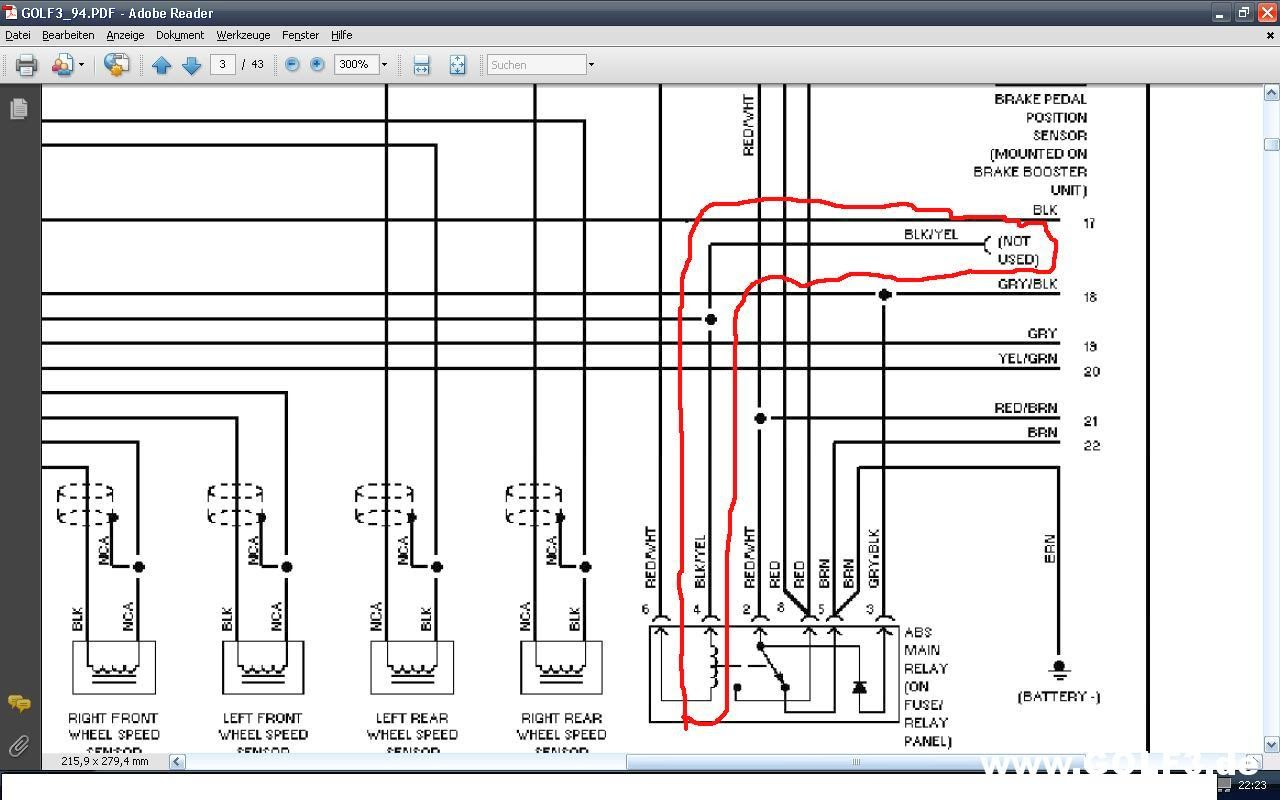Click the page size 215,9 x 279,4 mm

(x=104, y=761)
